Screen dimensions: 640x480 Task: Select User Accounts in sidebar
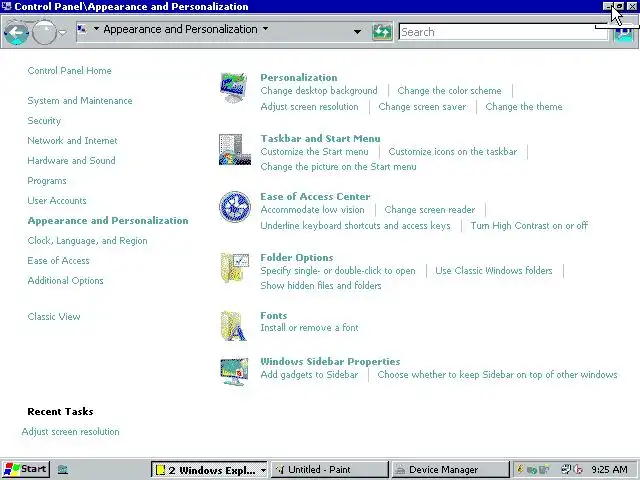[57, 200]
